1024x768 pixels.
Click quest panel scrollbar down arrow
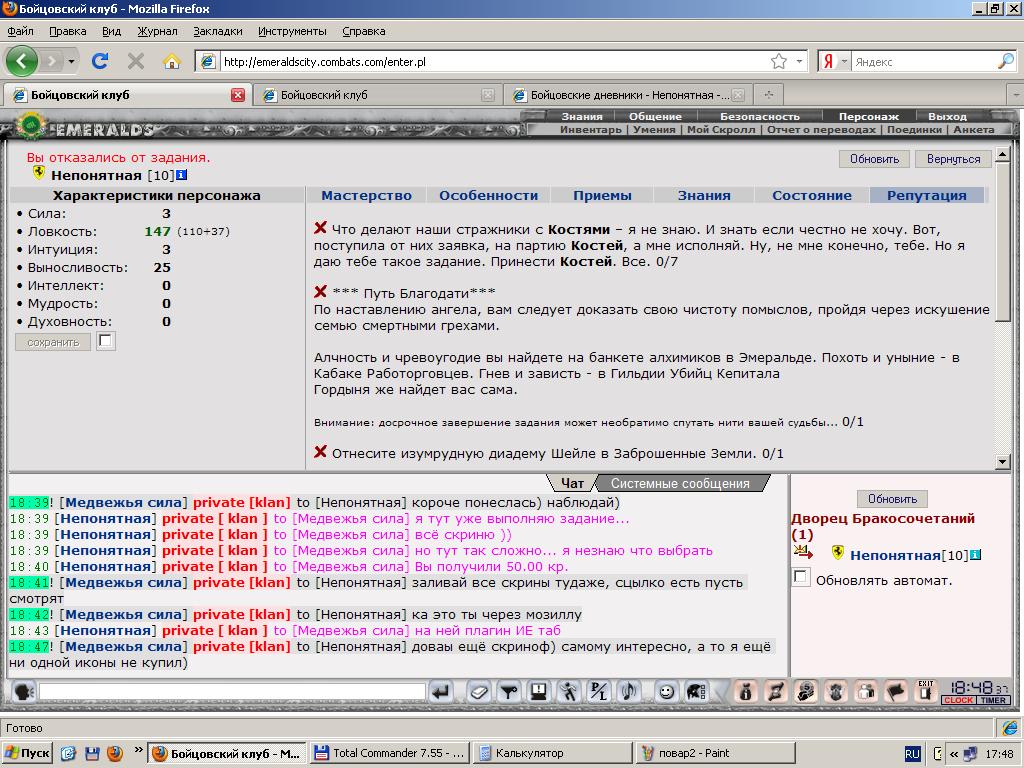coord(1002,461)
